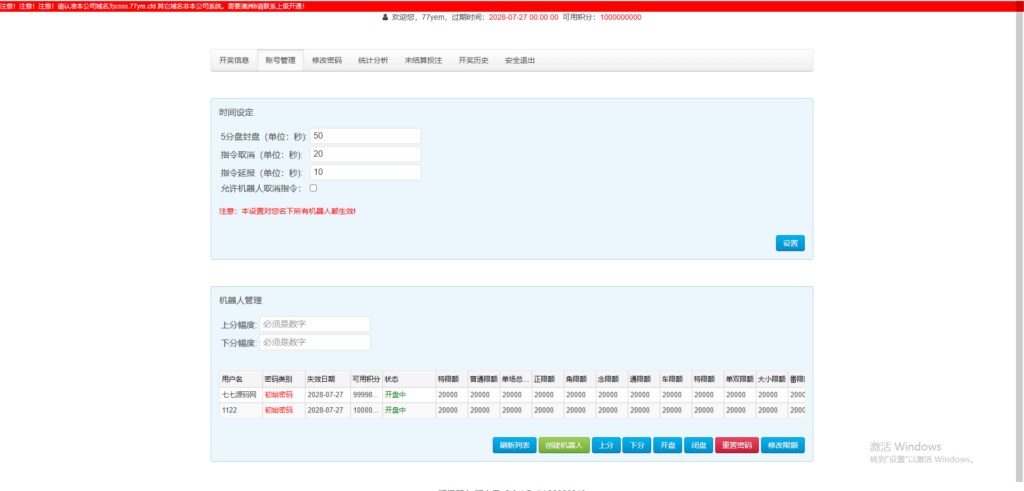Click the 正限额 column header
This screenshot has width=1024, height=491.
[x=547, y=379]
